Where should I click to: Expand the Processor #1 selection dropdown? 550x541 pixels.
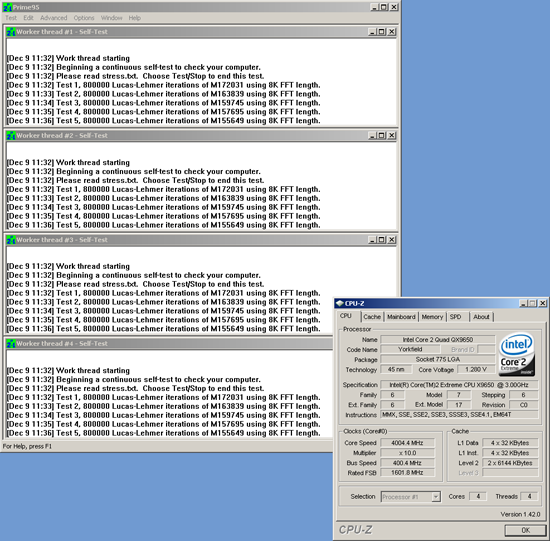tap(436, 497)
